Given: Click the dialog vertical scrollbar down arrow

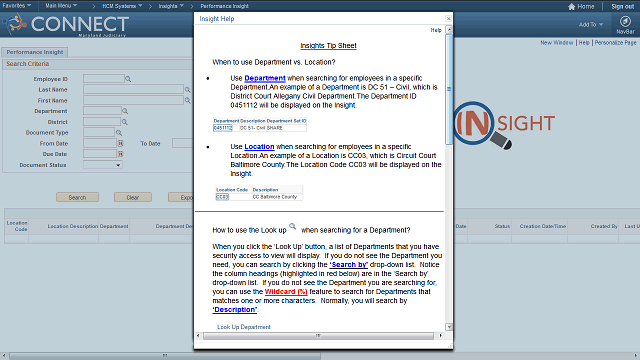Looking at the screenshot, I should click(449, 327).
